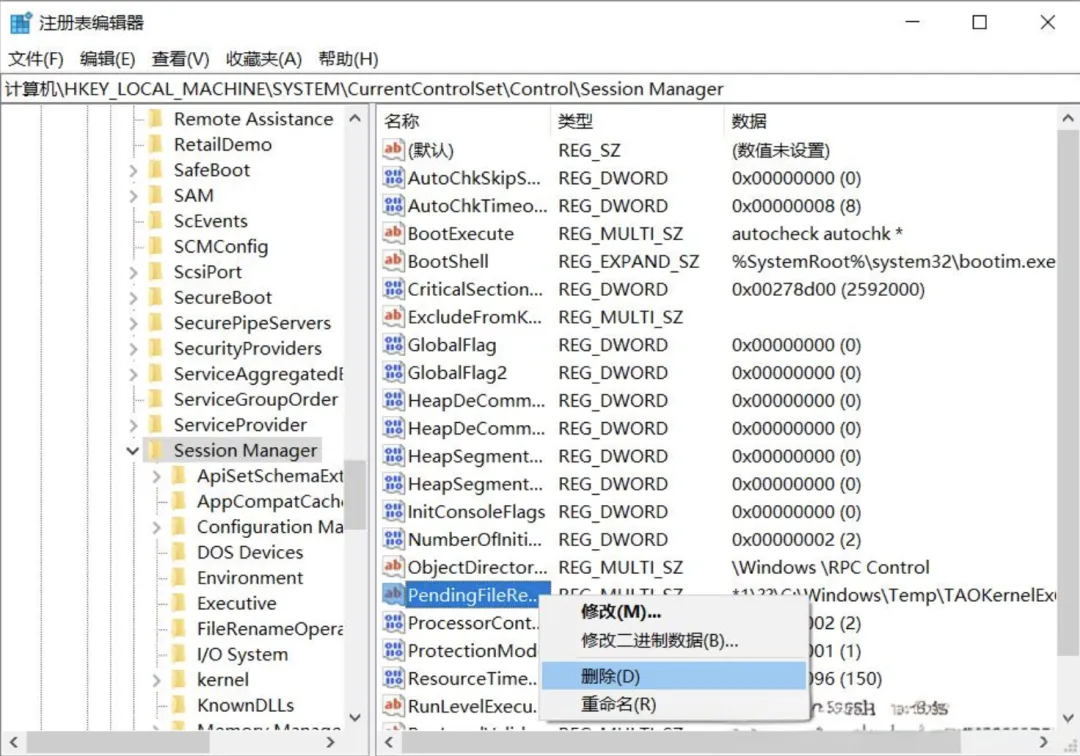Viewport: 1080px width, 756px height.
Task: Open the 编辑(E) menu
Action: tap(107, 59)
